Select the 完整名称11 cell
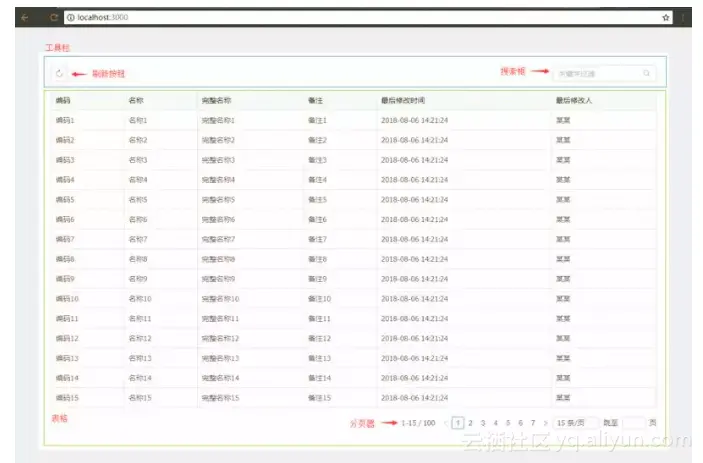703x463 pixels. [220, 318]
